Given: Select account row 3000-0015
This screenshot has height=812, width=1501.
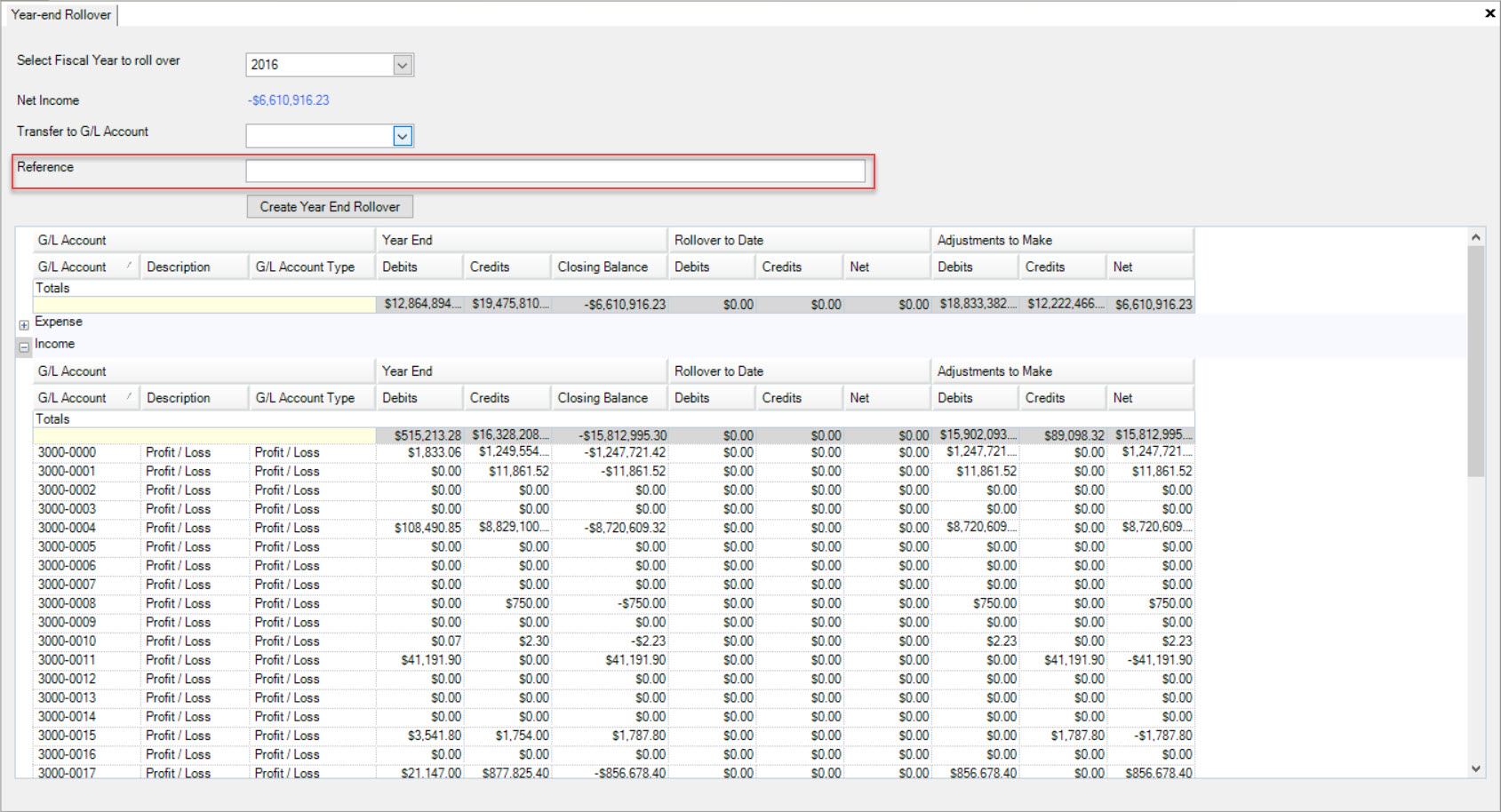Looking at the screenshot, I should pyautogui.click(x=614, y=736).
